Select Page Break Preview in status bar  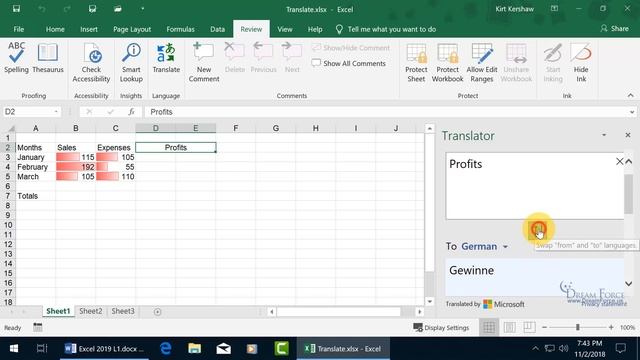coord(529,327)
